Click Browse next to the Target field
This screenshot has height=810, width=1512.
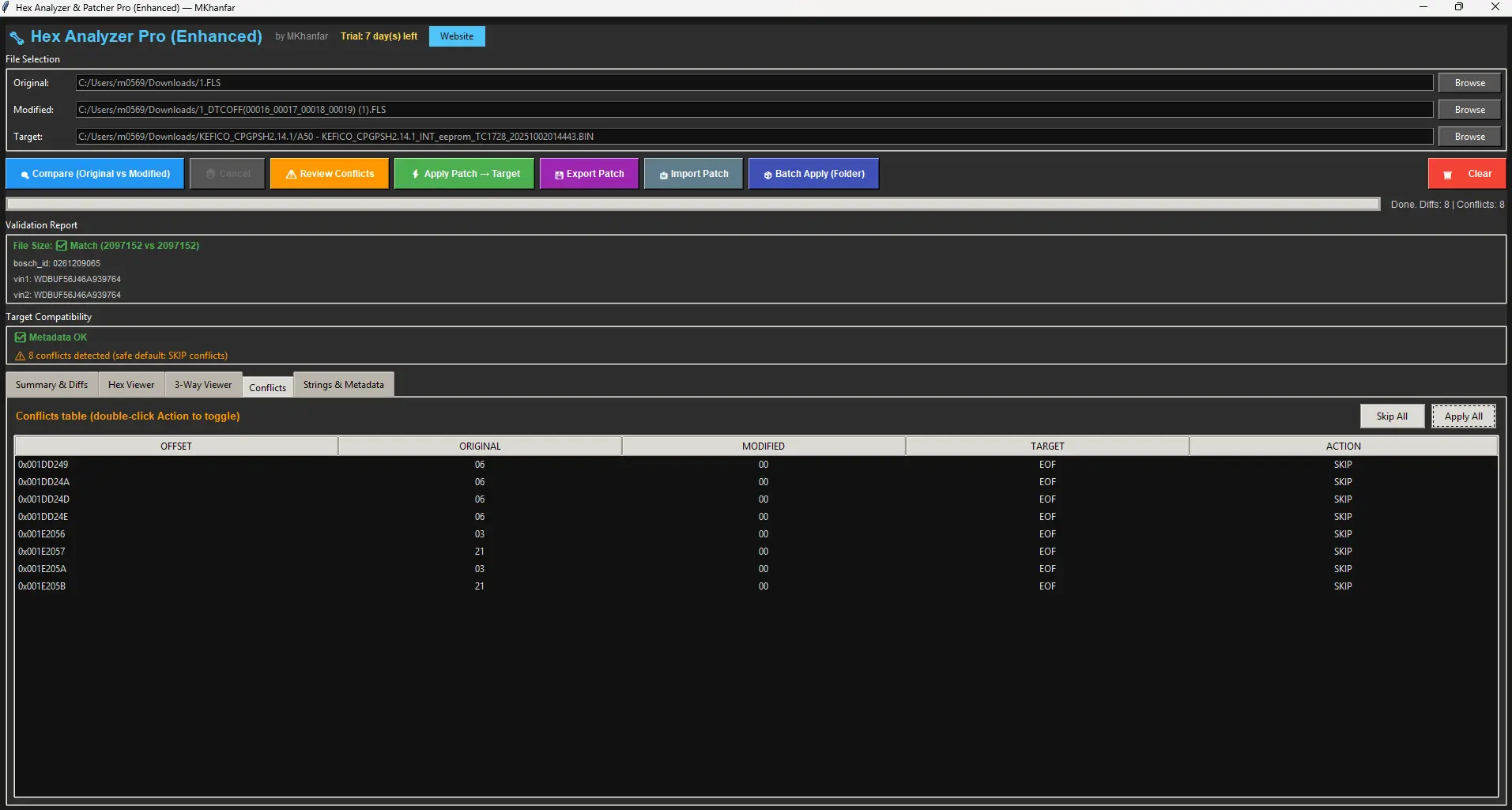[1469, 136]
